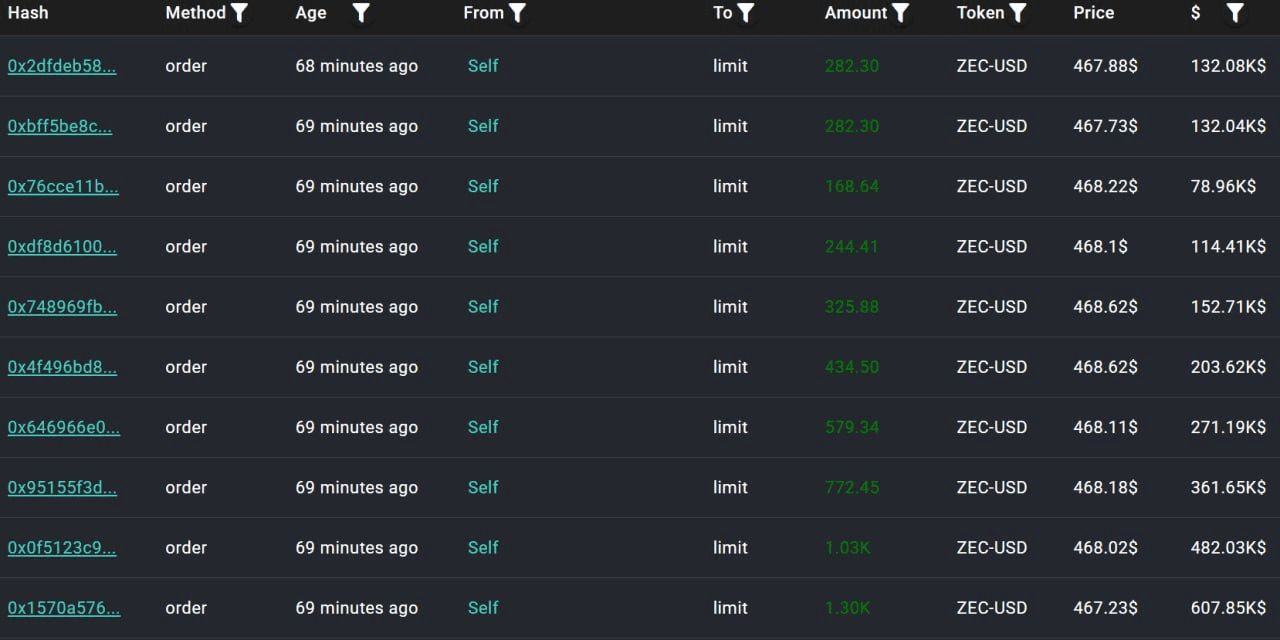Open transaction hash 0x4f496bd8...
Viewport: 1280px width, 640px height.
pos(62,367)
